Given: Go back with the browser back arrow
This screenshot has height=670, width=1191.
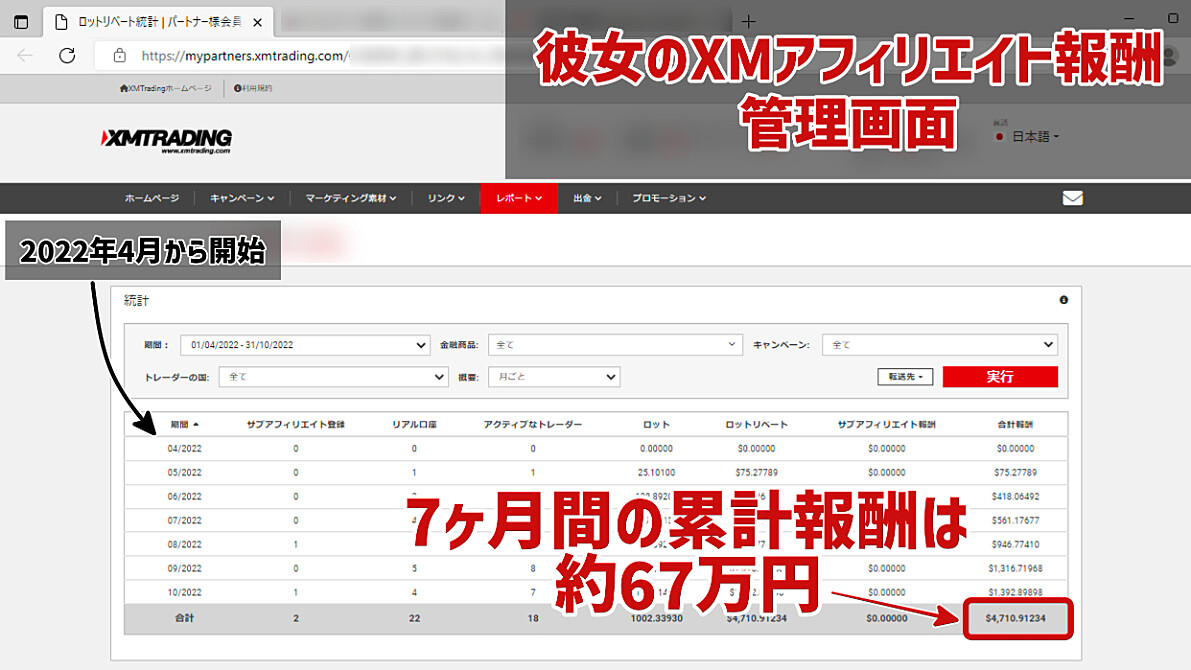Looking at the screenshot, I should tap(25, 55).
